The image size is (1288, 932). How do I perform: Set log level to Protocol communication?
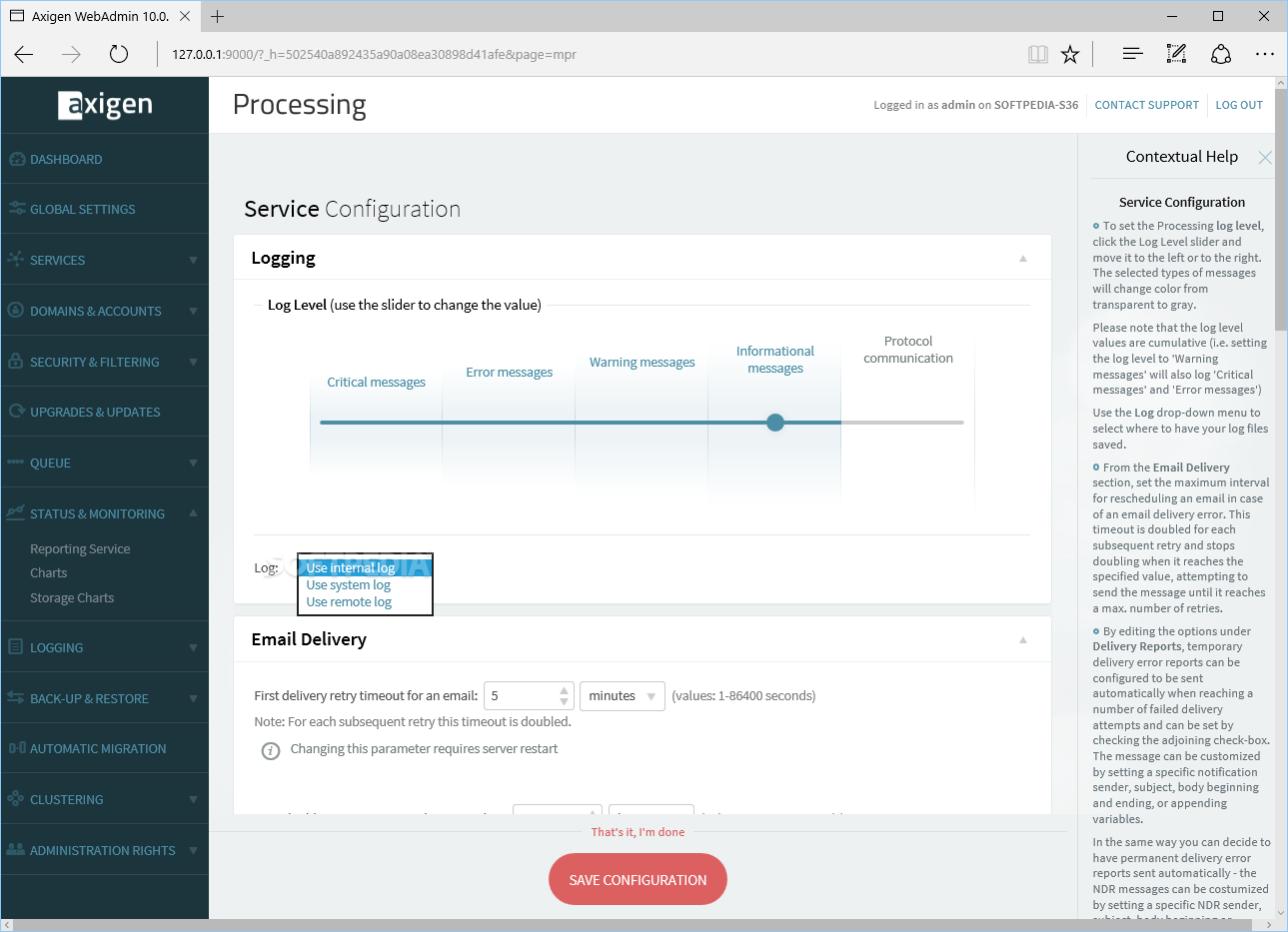point(908,350)
